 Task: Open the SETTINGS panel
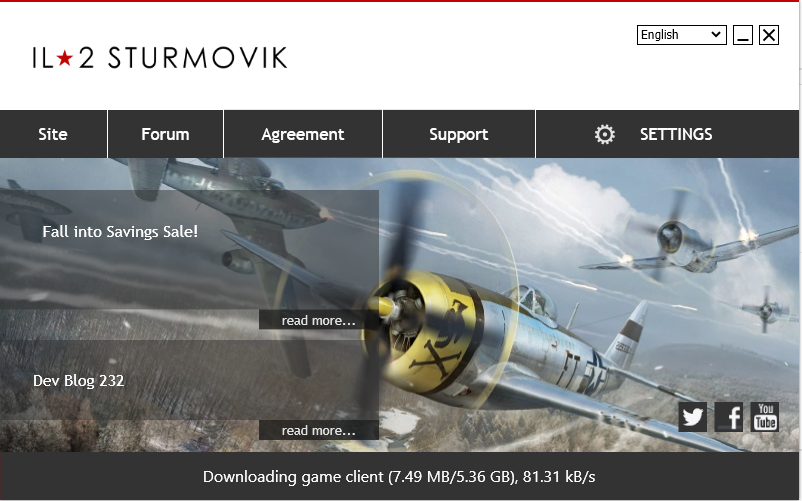[x=667, y=134]
